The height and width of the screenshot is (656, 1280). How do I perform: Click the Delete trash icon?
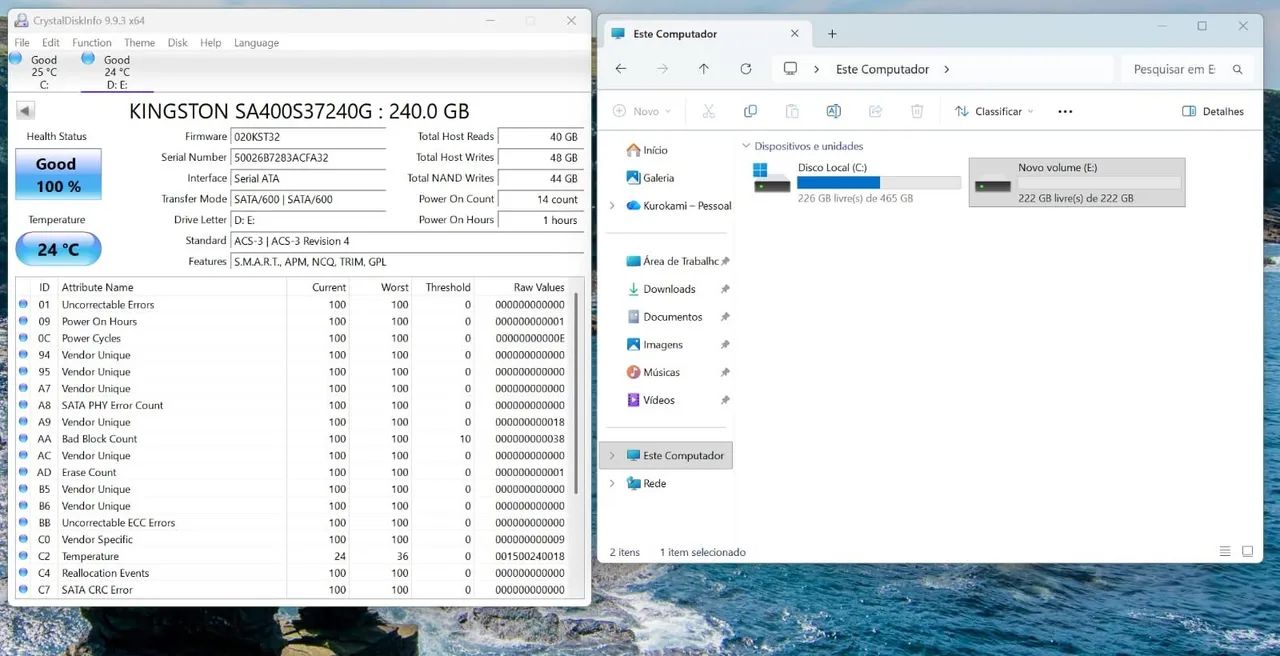point(917,111)
